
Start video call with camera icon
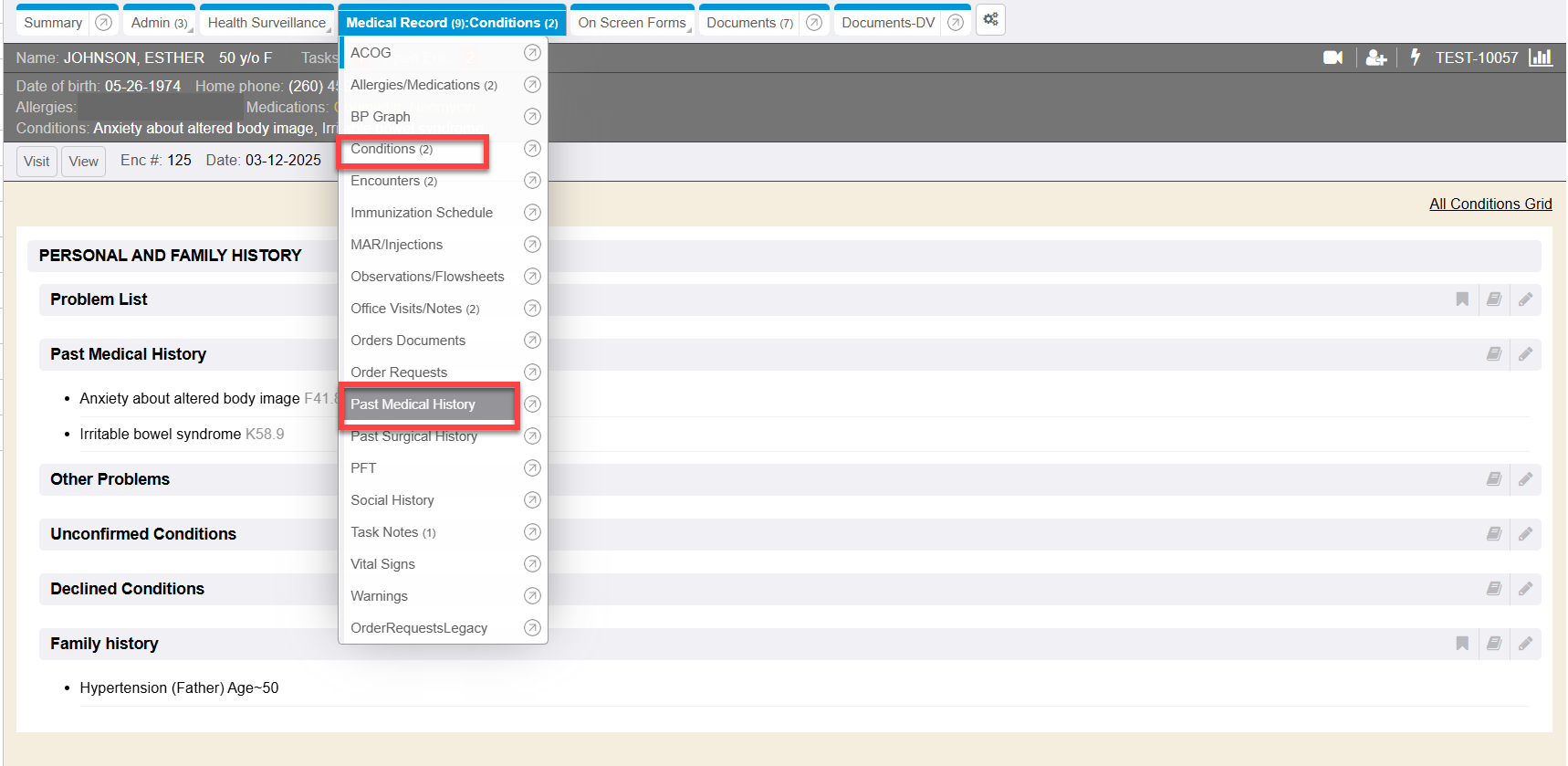[1333, 58]
